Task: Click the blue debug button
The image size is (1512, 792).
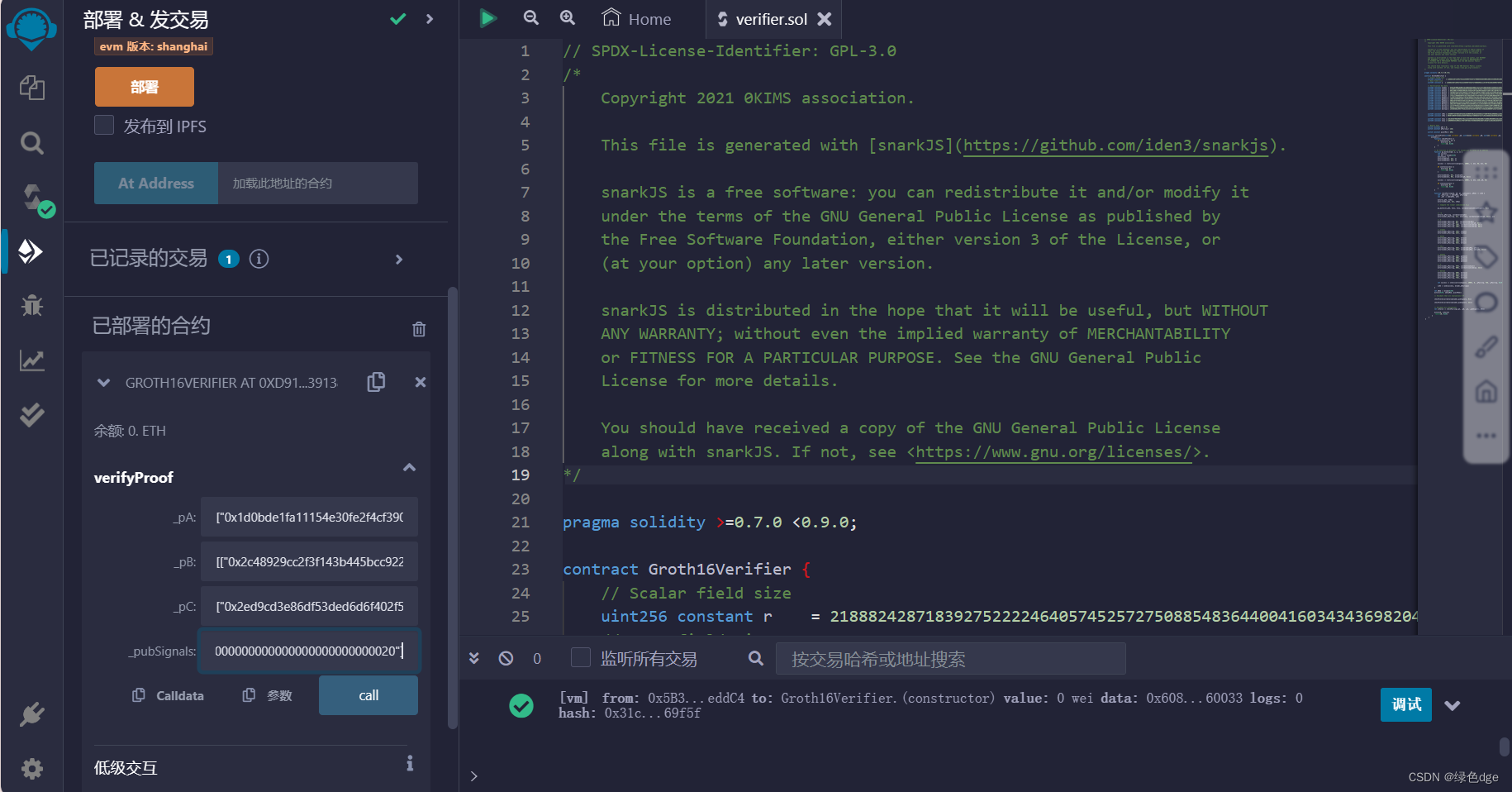Action: (1406, 704)
